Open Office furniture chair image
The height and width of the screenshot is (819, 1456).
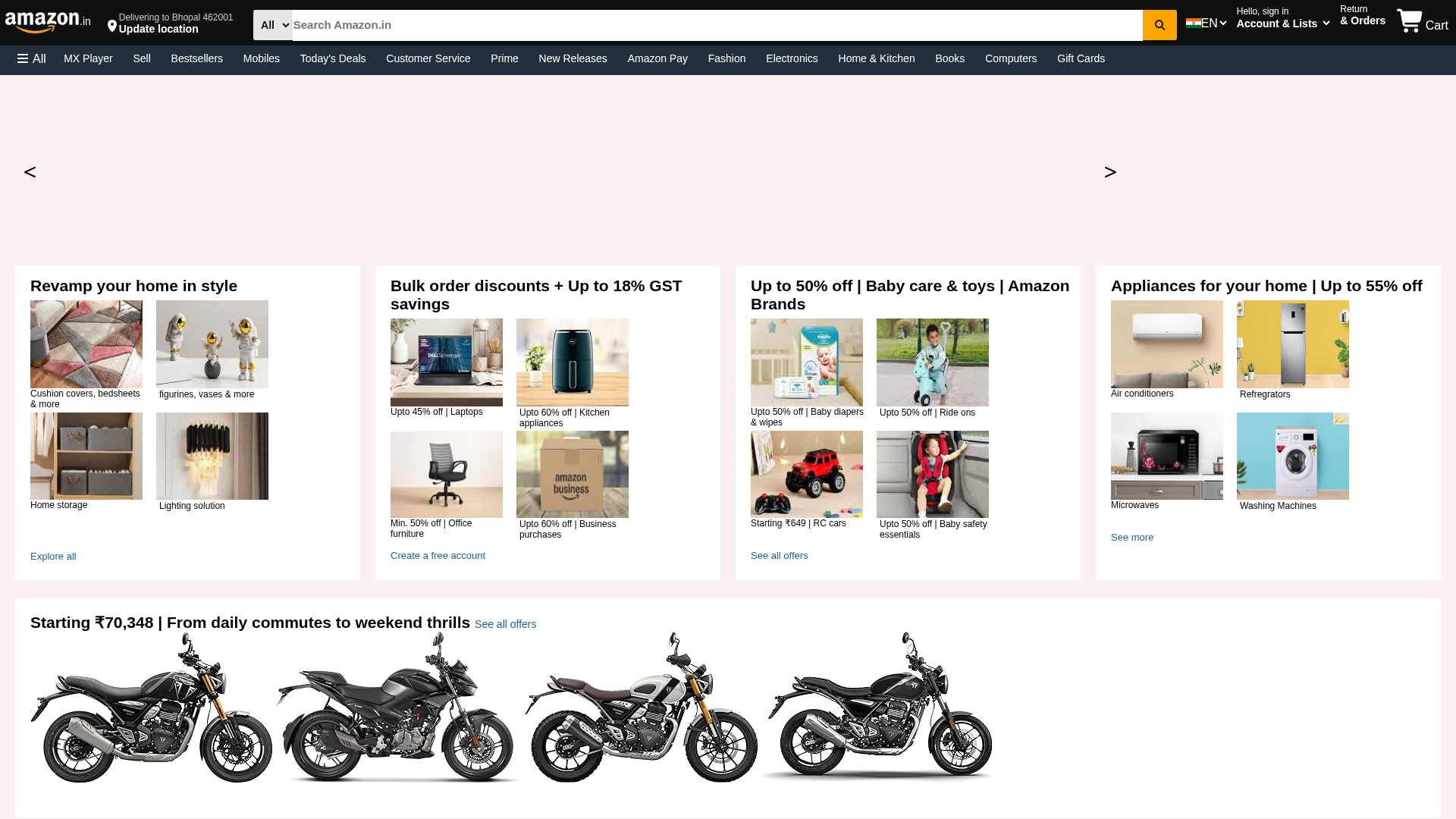(447, 474)
